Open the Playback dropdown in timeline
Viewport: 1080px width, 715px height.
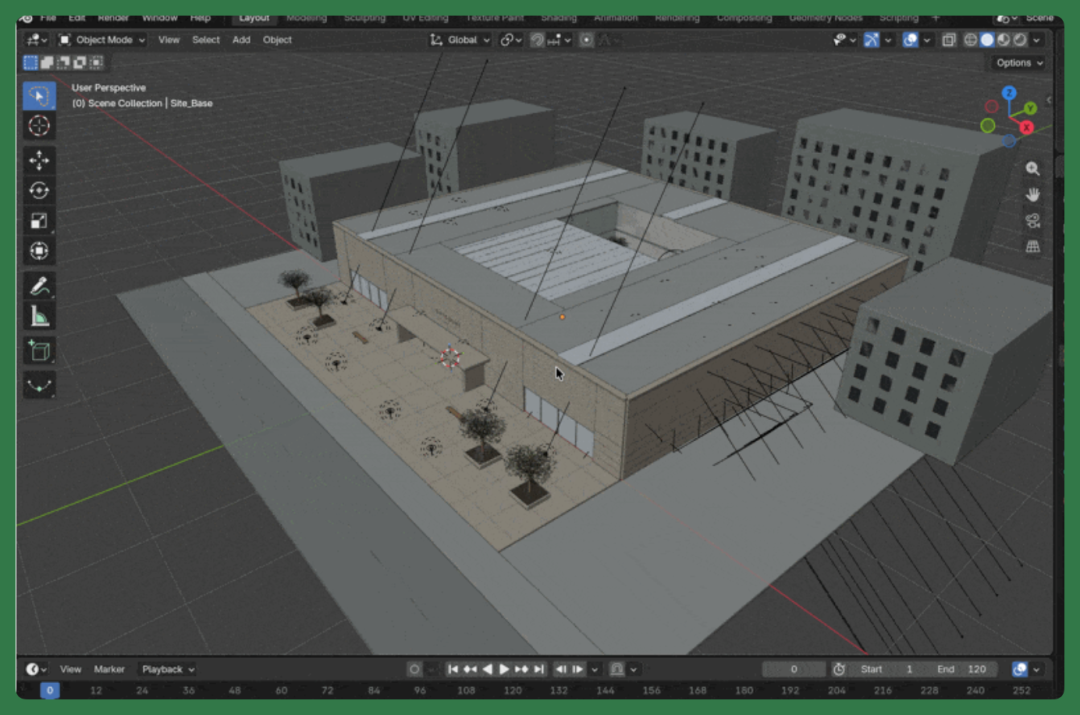click(x=167, y=670)
